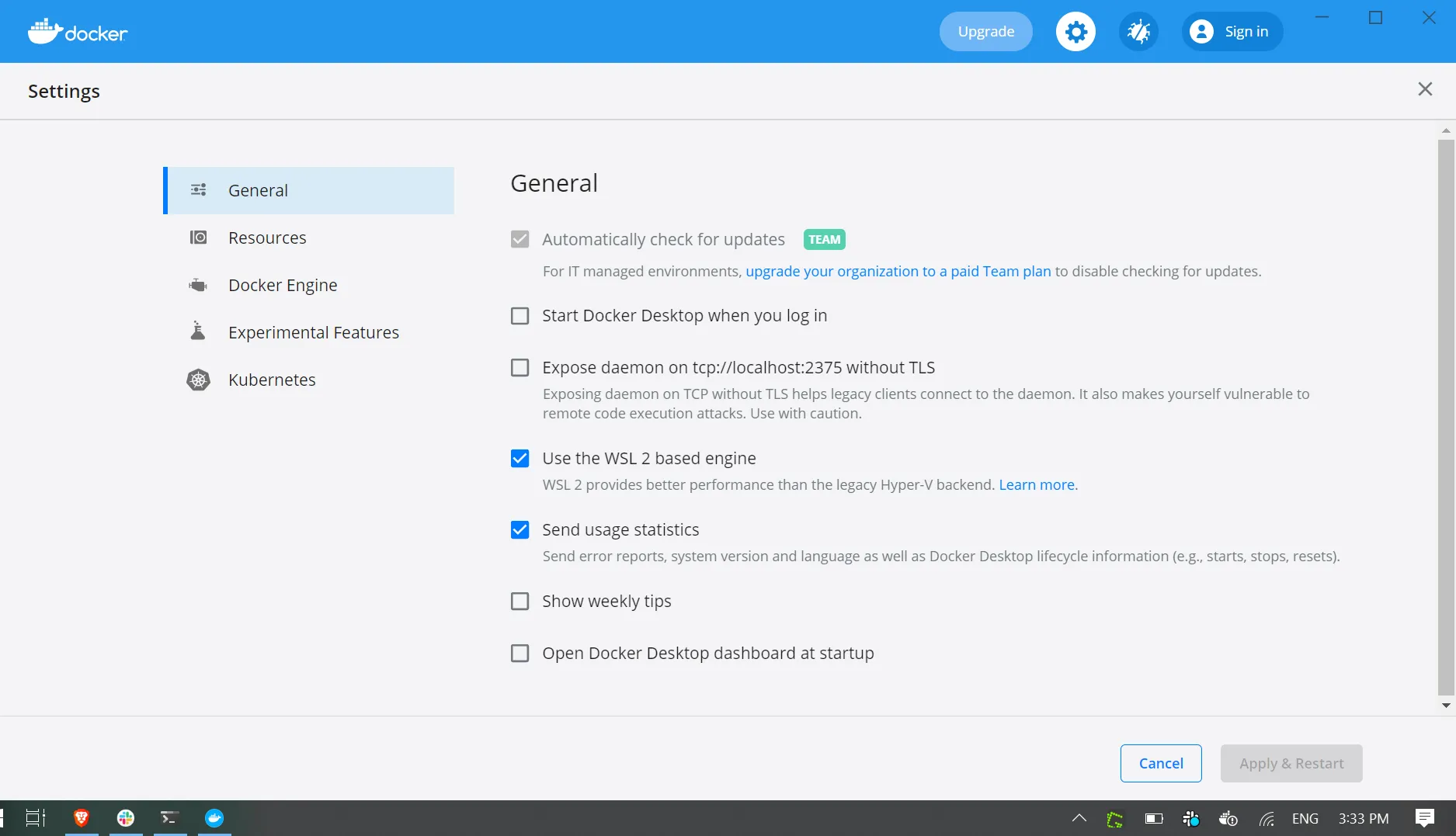Click the scrollbar down arrow
Image resolution: width=1456 pixels, height=836 pixels.
pos(1446,706)
